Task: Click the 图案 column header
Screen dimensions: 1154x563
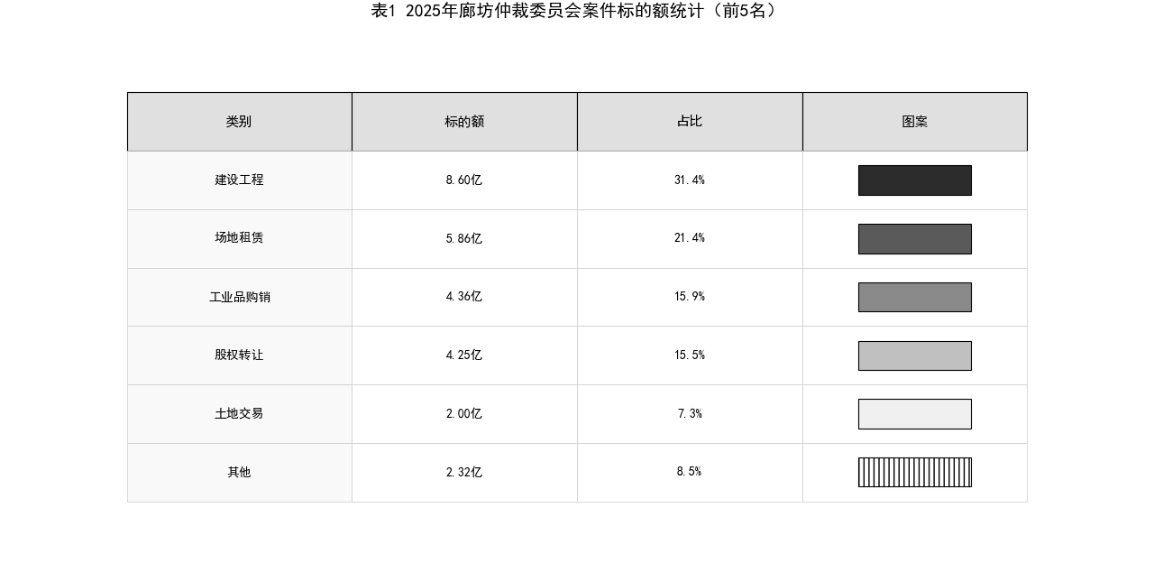Action: 914,122
